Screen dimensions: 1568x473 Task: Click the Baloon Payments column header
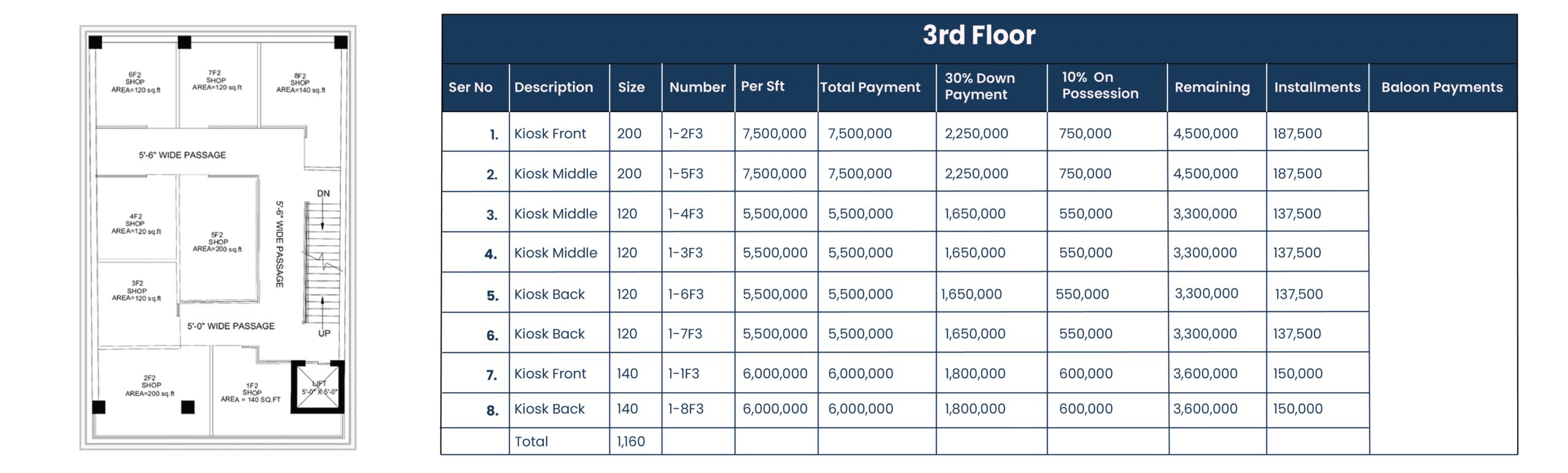(1442, 88)
